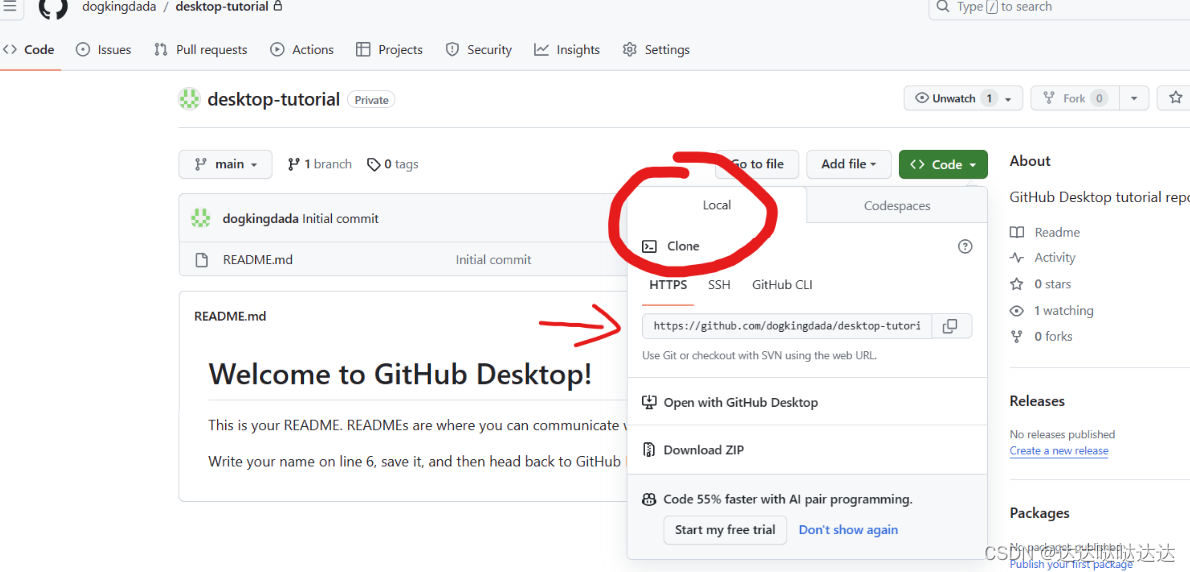Image resolution: width=1190 pixels, height=572 pixels.
Task: Open Initial commit link in README.md row
Action: [493, 259]
